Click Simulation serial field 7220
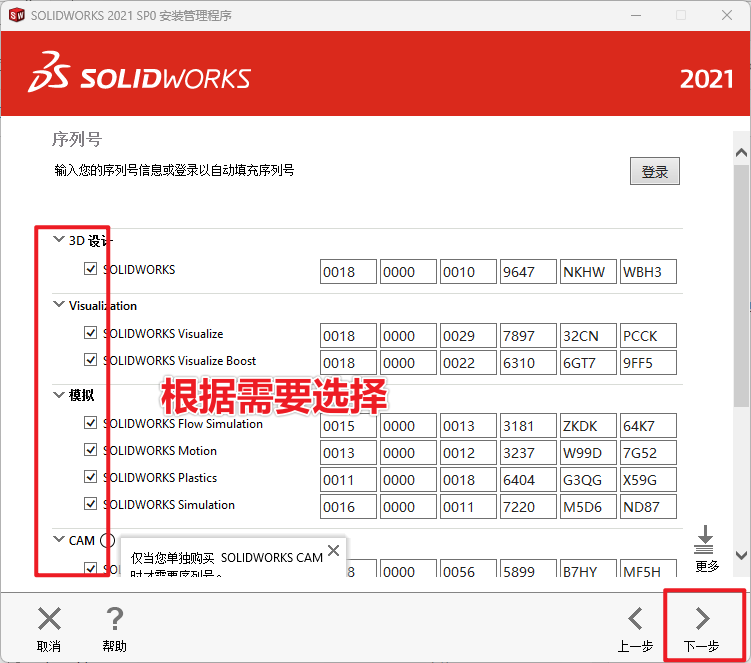Viewport: 751px width, 663px height. [528, 507]
